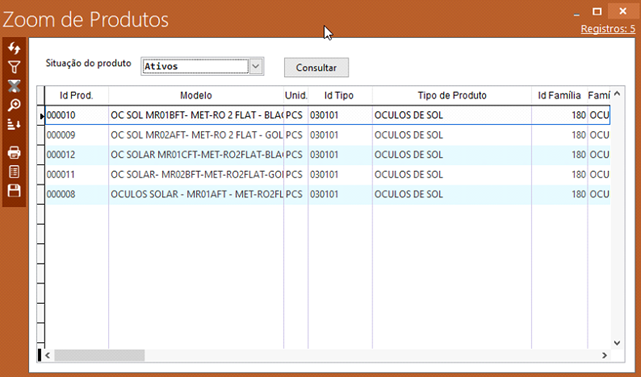Open the filter funnel icon
This screenshot has width=641, height=377.
pos(14,67)
